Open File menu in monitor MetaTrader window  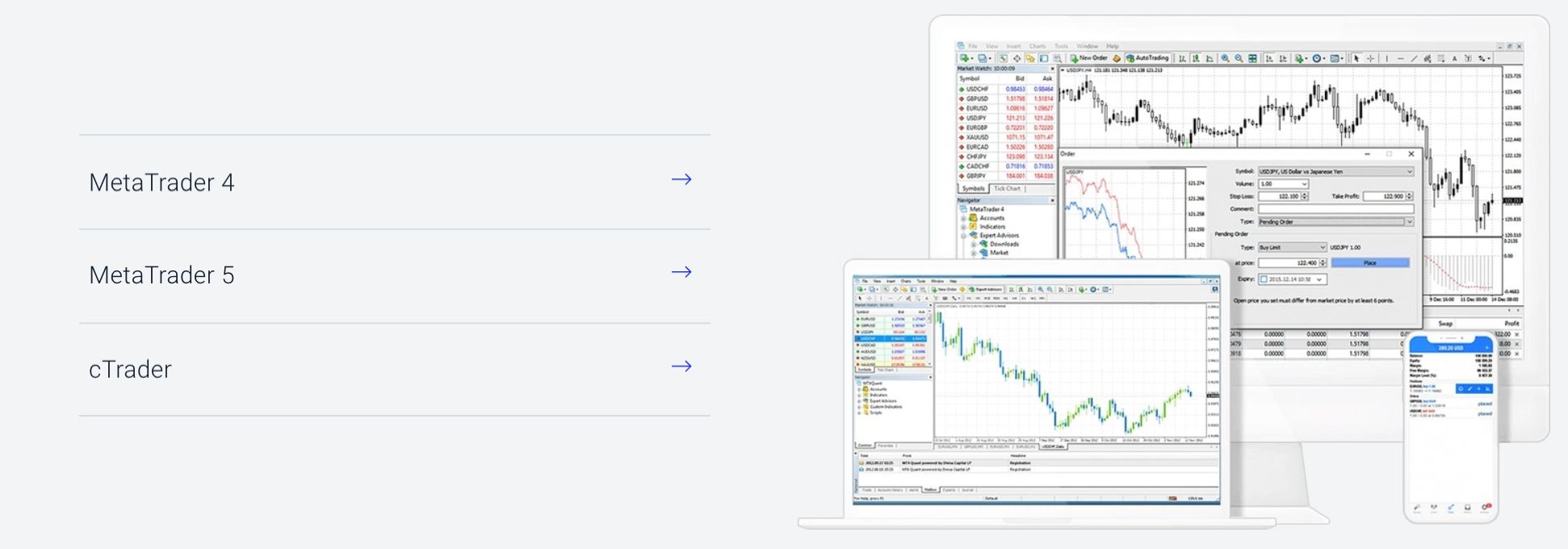[973, 46]
